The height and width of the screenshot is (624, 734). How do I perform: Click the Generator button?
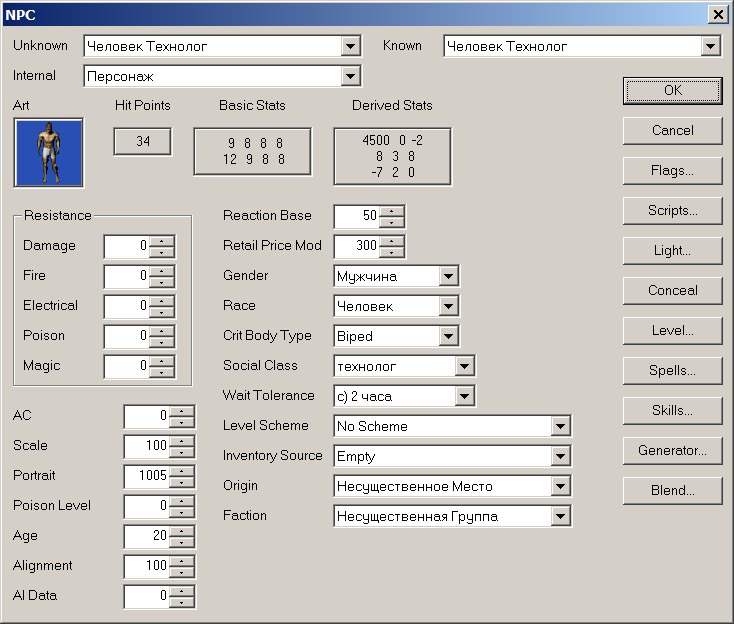click(672, 450)
